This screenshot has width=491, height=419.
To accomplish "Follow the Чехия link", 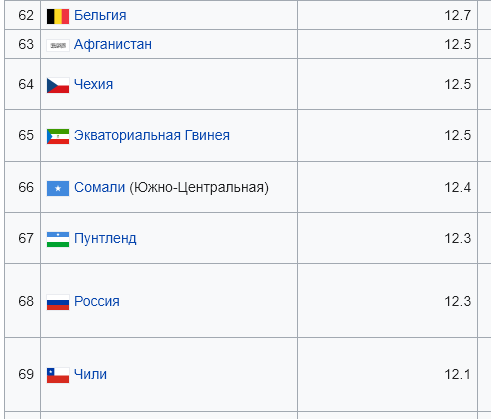I will pyautogui.click(x=93, y=84).
